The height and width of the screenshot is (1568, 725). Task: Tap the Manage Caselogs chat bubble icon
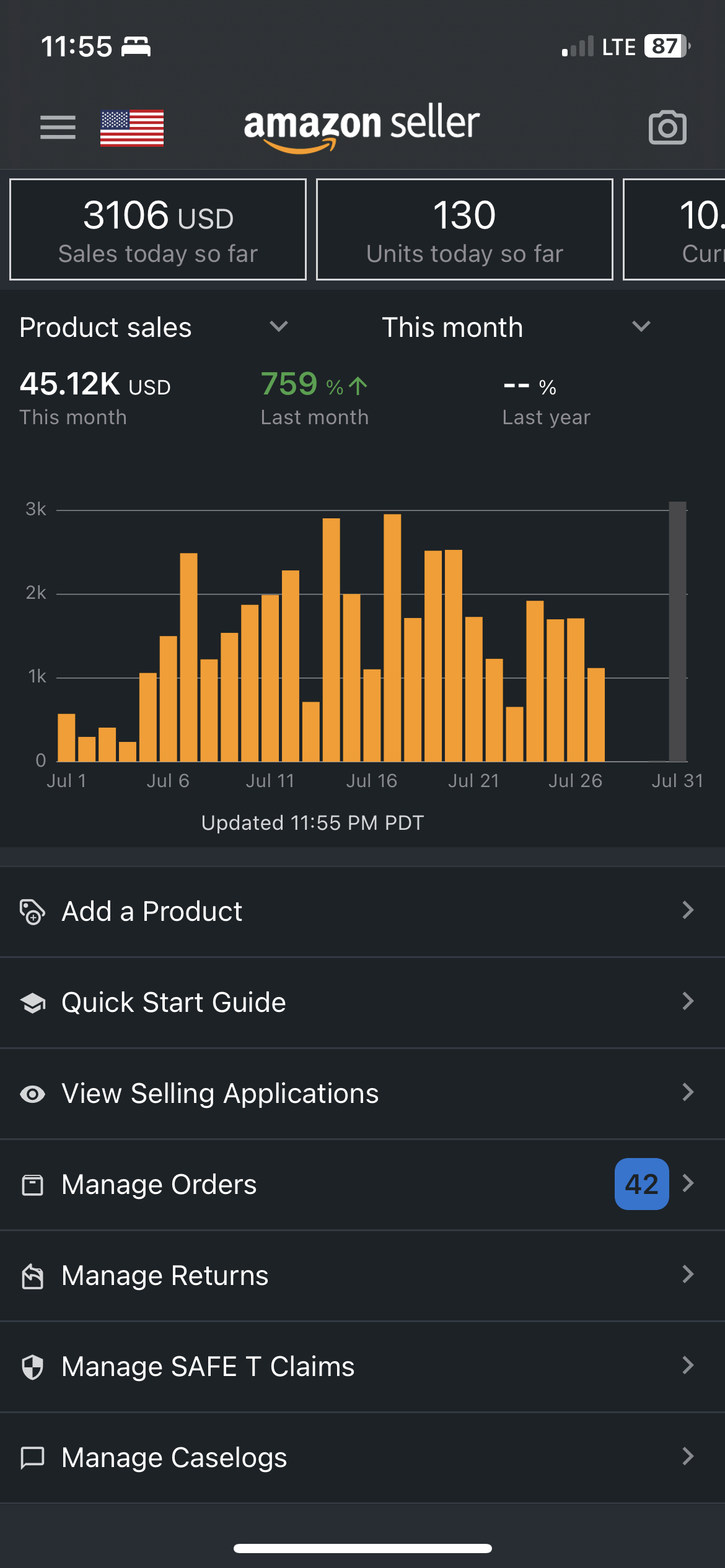pyautogui.click(x=32, y=1458)
